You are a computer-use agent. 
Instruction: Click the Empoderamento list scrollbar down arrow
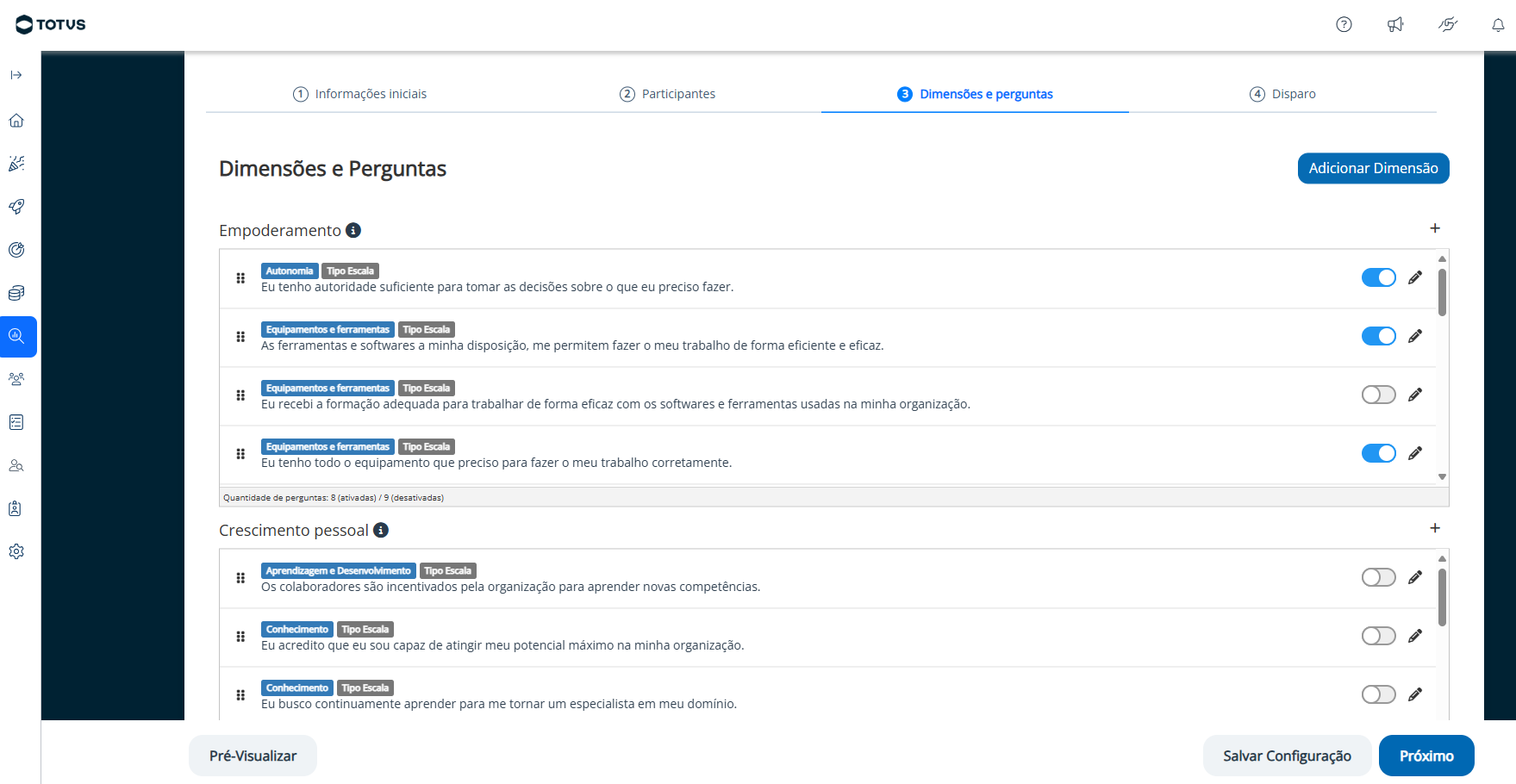coord(1442,476)
